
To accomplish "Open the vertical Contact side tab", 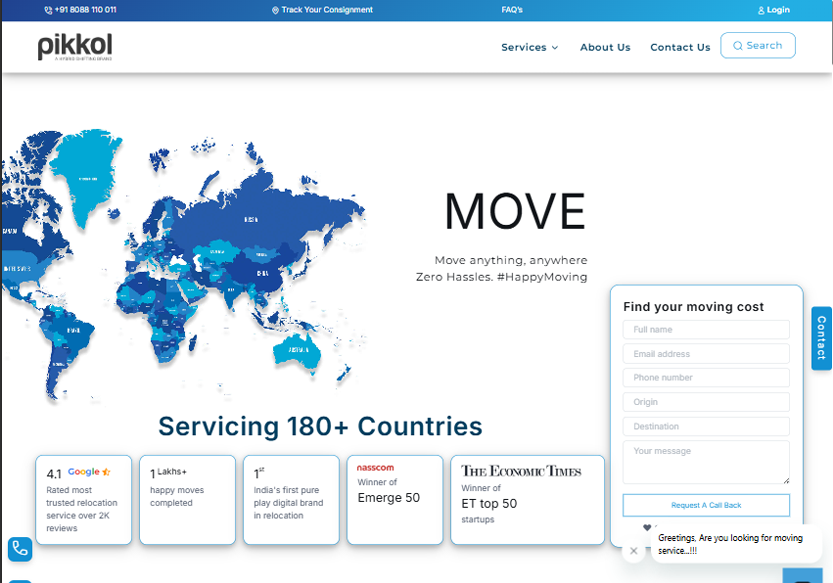I will 821,338.
